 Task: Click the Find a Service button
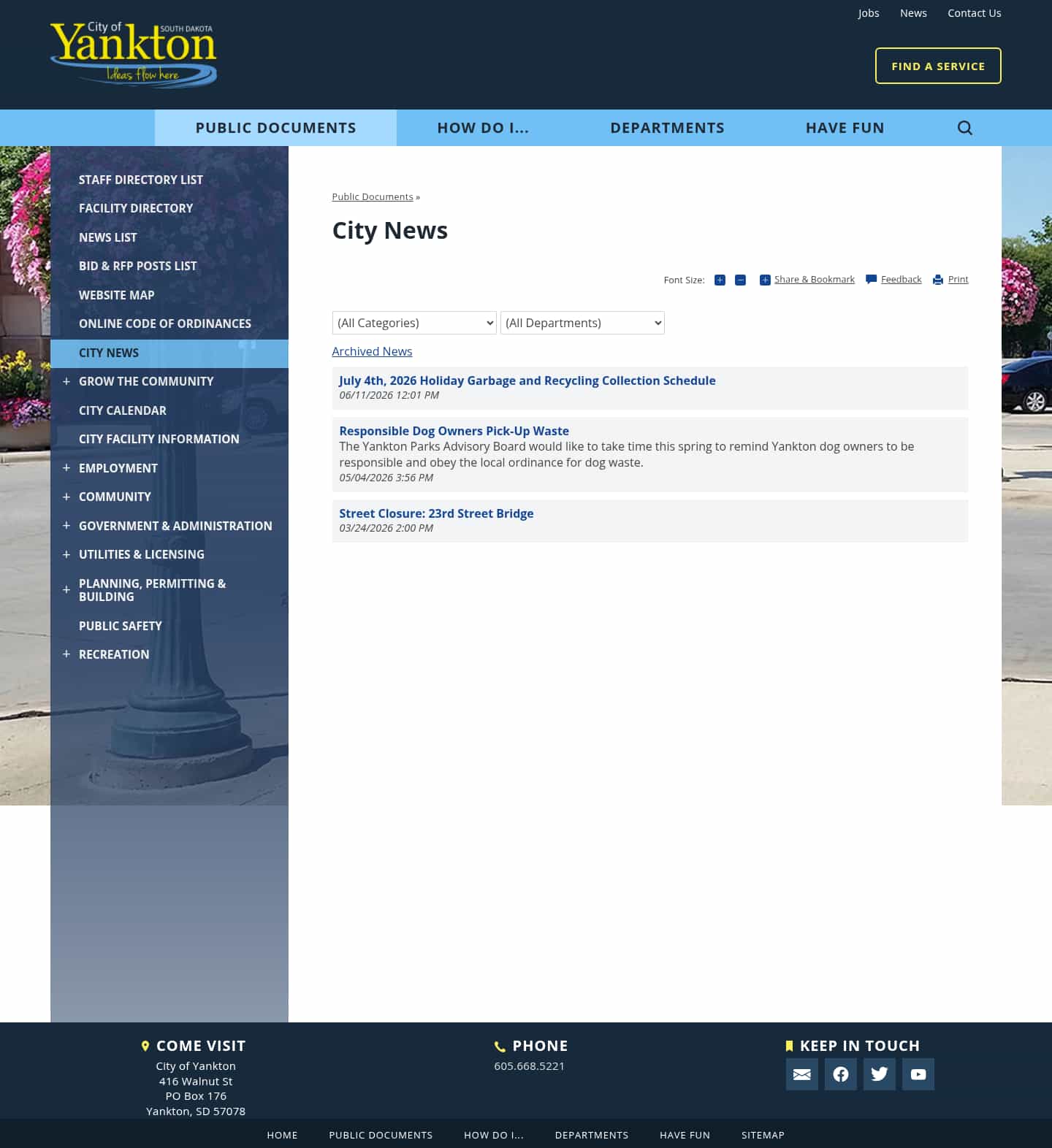(x=938, y=66)
